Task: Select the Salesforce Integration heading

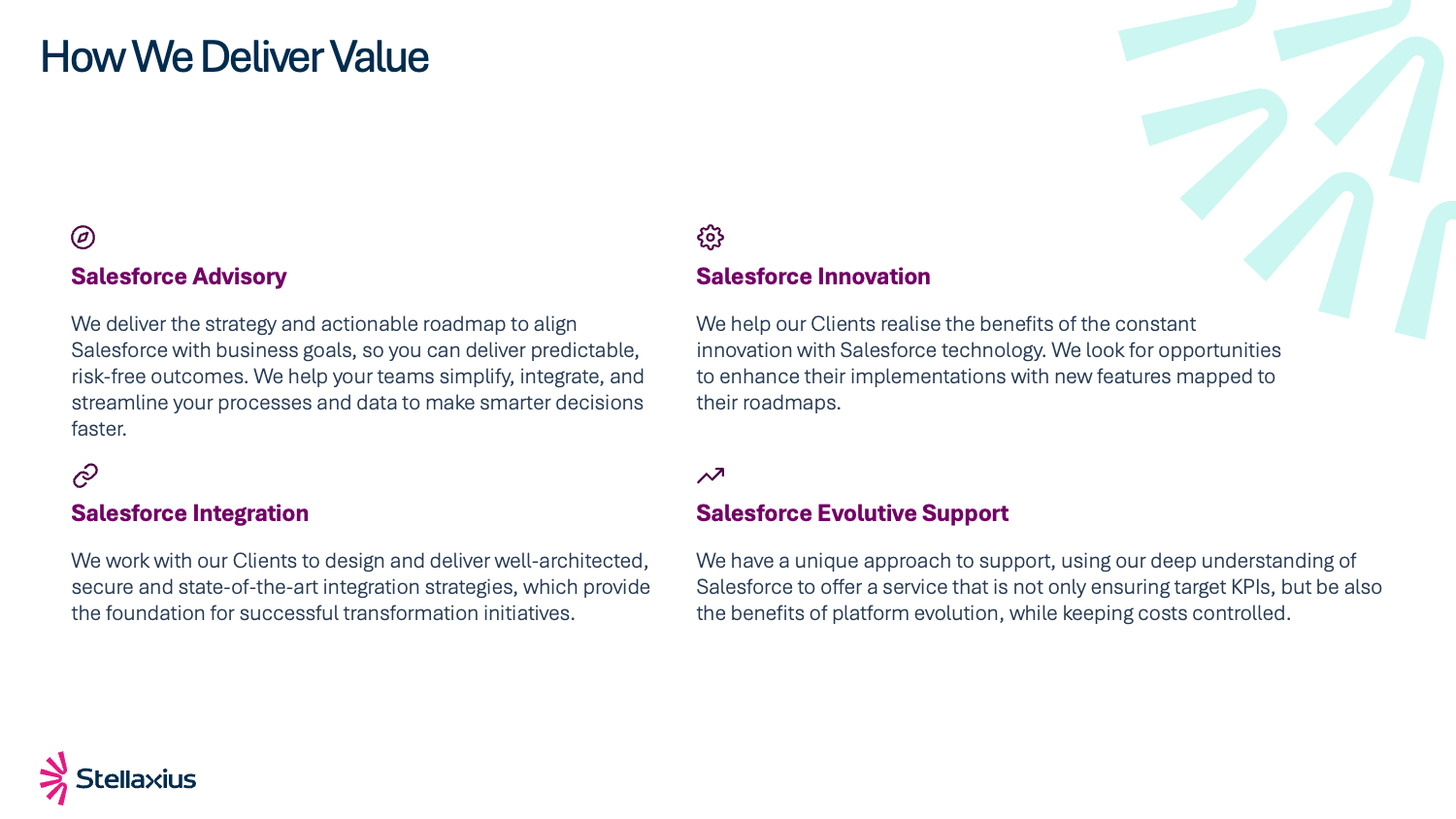Action: (189, 513)
